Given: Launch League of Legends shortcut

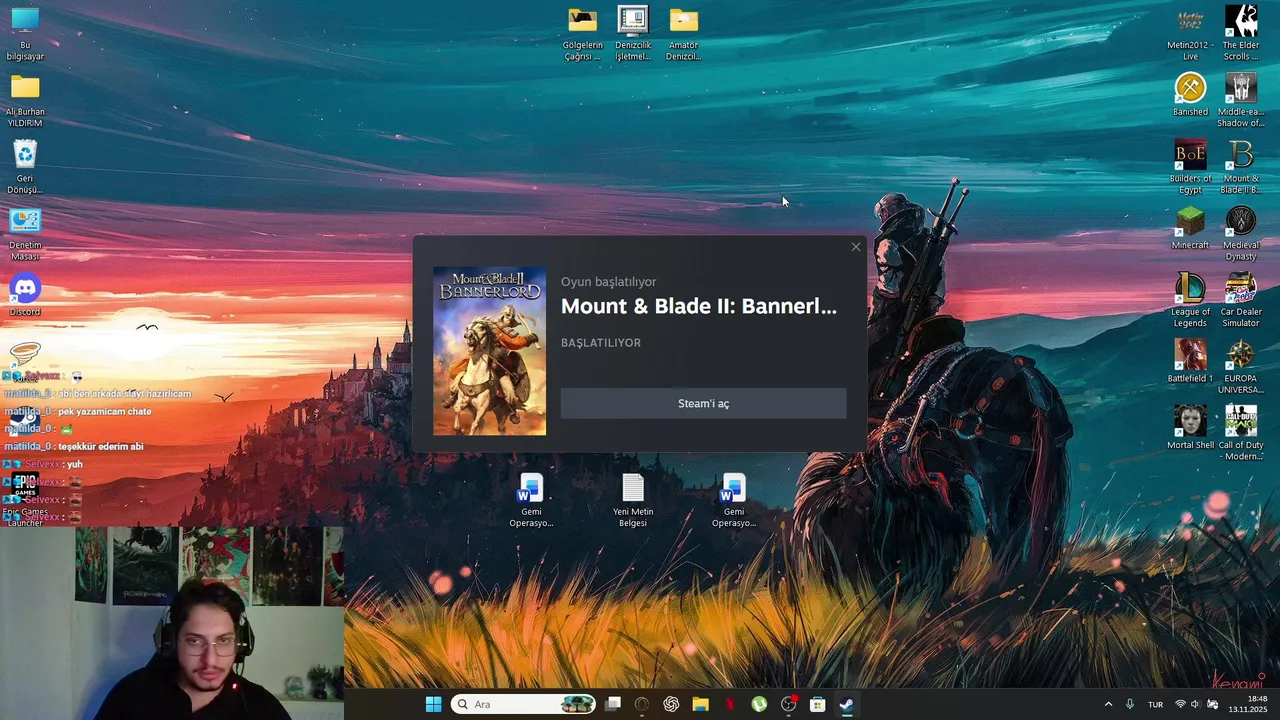Looking at the screenshot, I should 1190,301.
